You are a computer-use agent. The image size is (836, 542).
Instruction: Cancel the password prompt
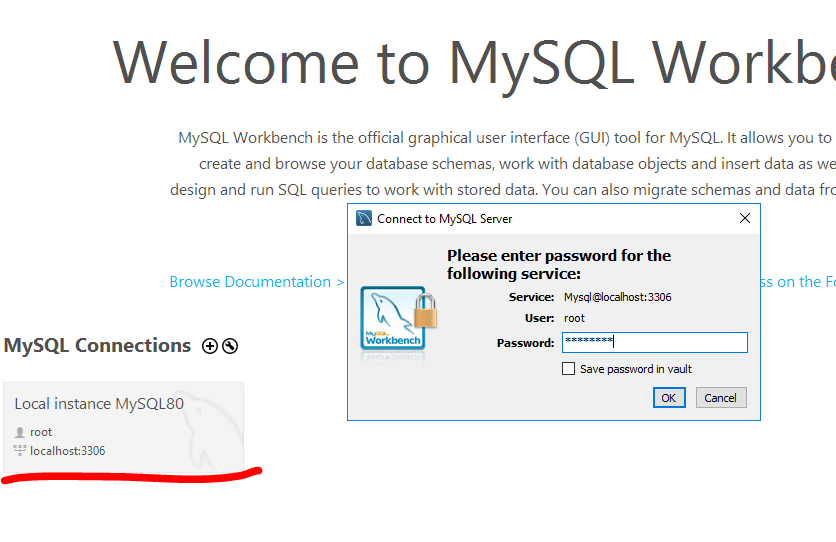click(x=720, y=397)
